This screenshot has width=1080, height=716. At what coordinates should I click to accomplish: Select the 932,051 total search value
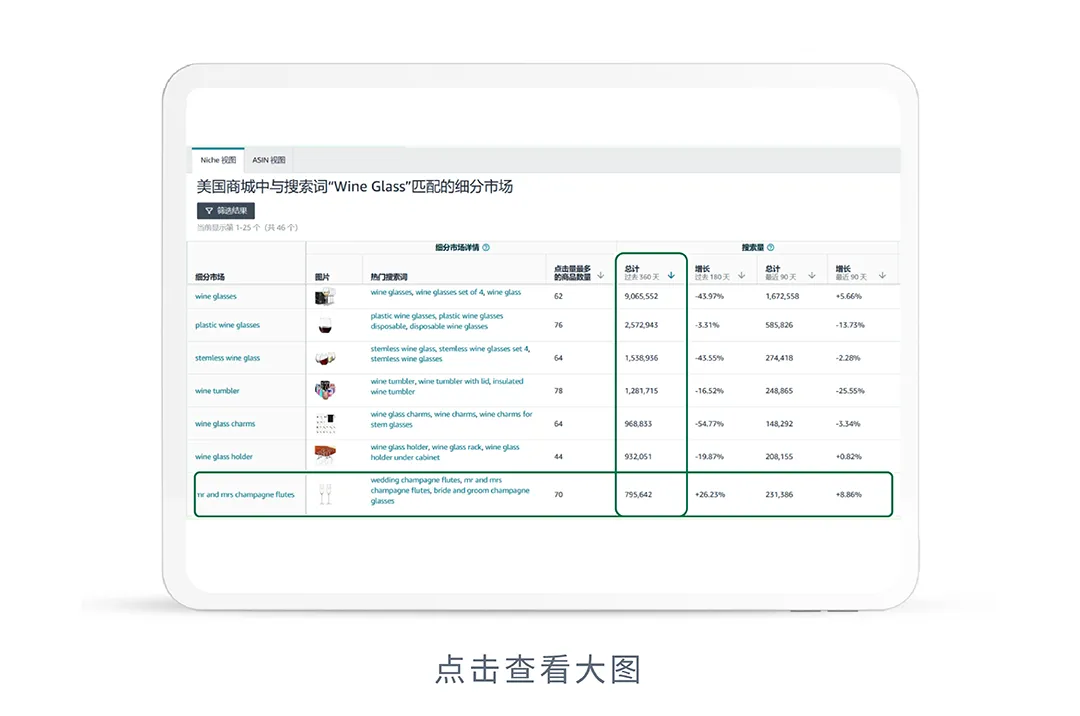point(638,456)
